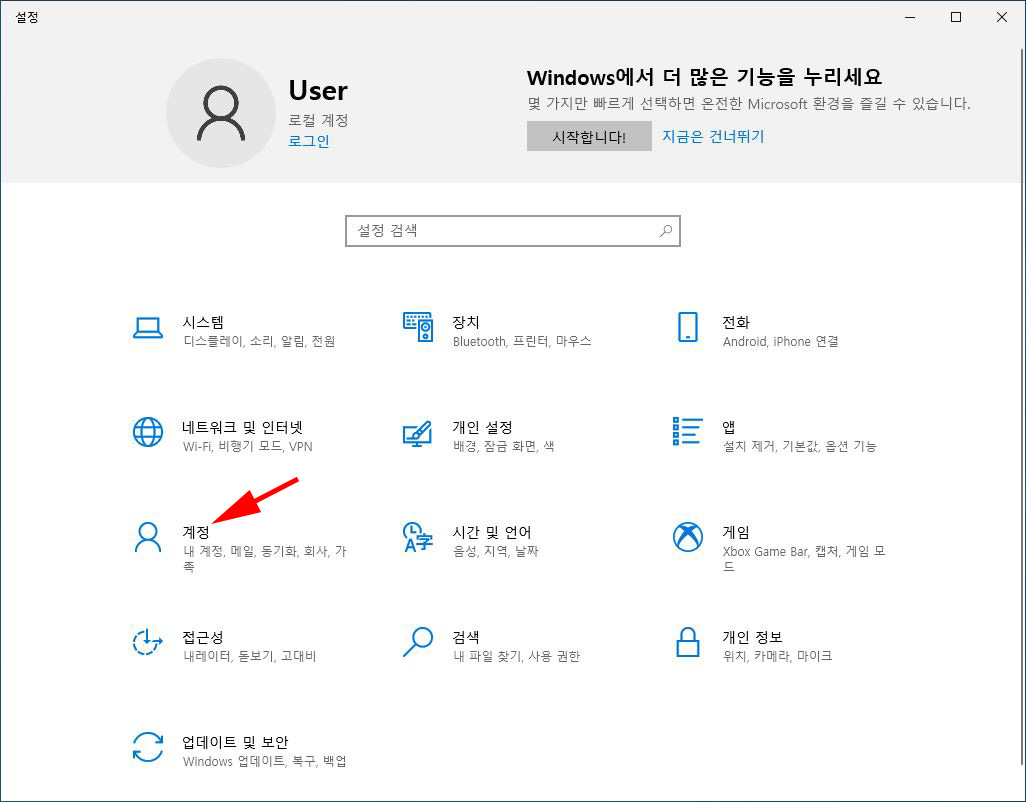Open the 계정 person icon
The image size is (1026, 802).
click(x=148, y=537)
